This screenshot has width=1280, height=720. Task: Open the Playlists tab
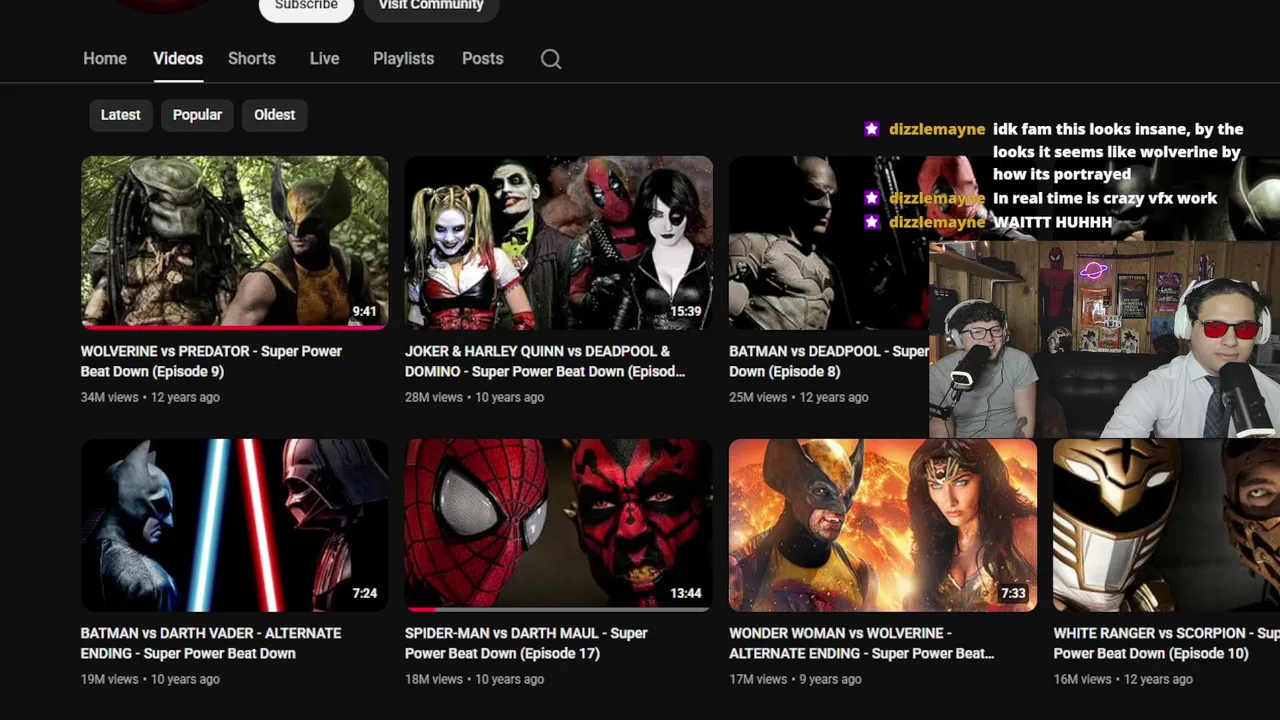[403, 58]
